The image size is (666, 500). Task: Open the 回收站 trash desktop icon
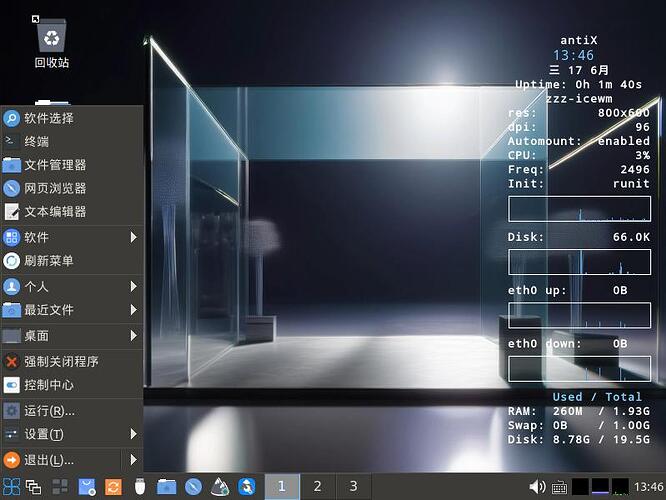pos(51,43)
